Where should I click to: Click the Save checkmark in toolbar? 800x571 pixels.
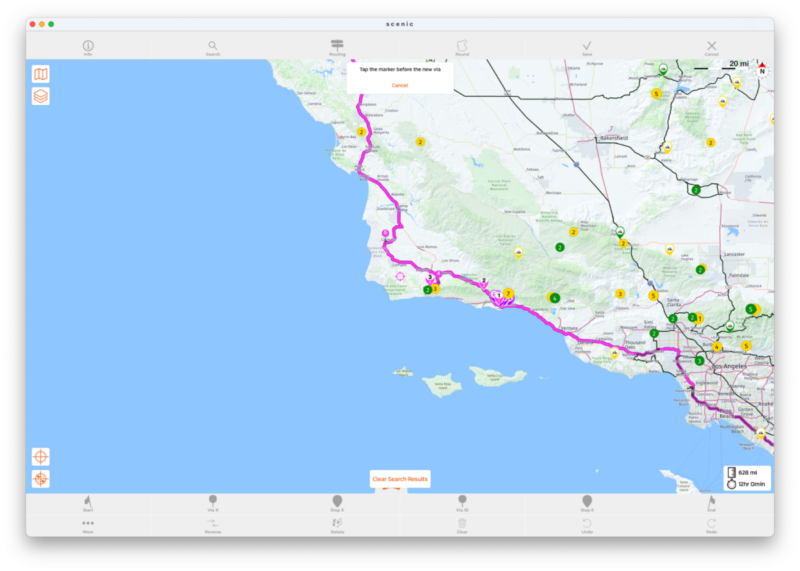click(x=587, y=46)
